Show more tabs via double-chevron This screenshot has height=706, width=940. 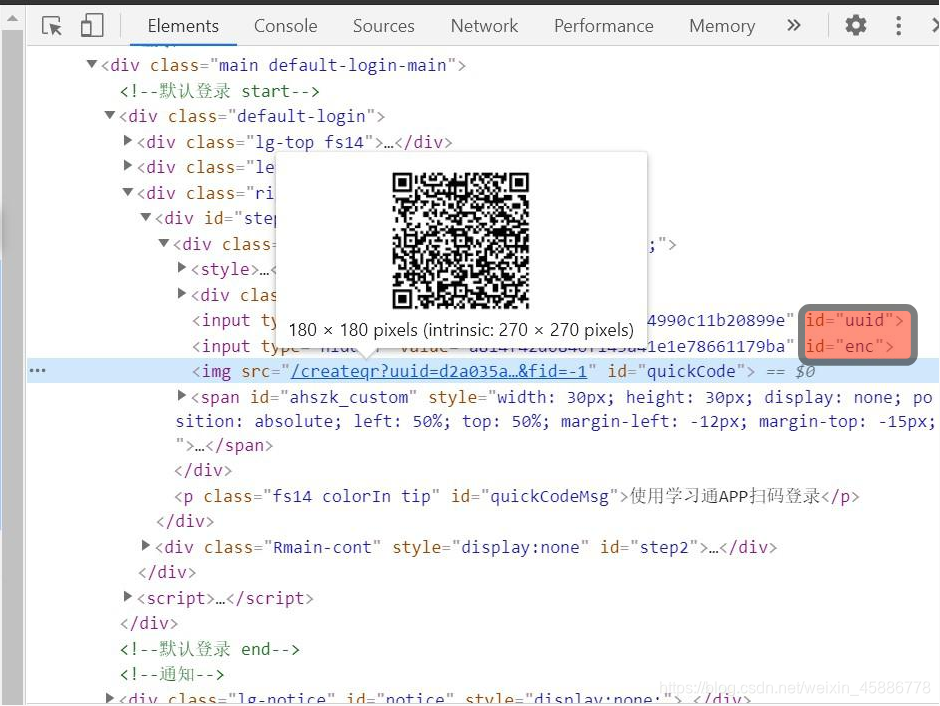pyautogui.click(x=794, y=25)
